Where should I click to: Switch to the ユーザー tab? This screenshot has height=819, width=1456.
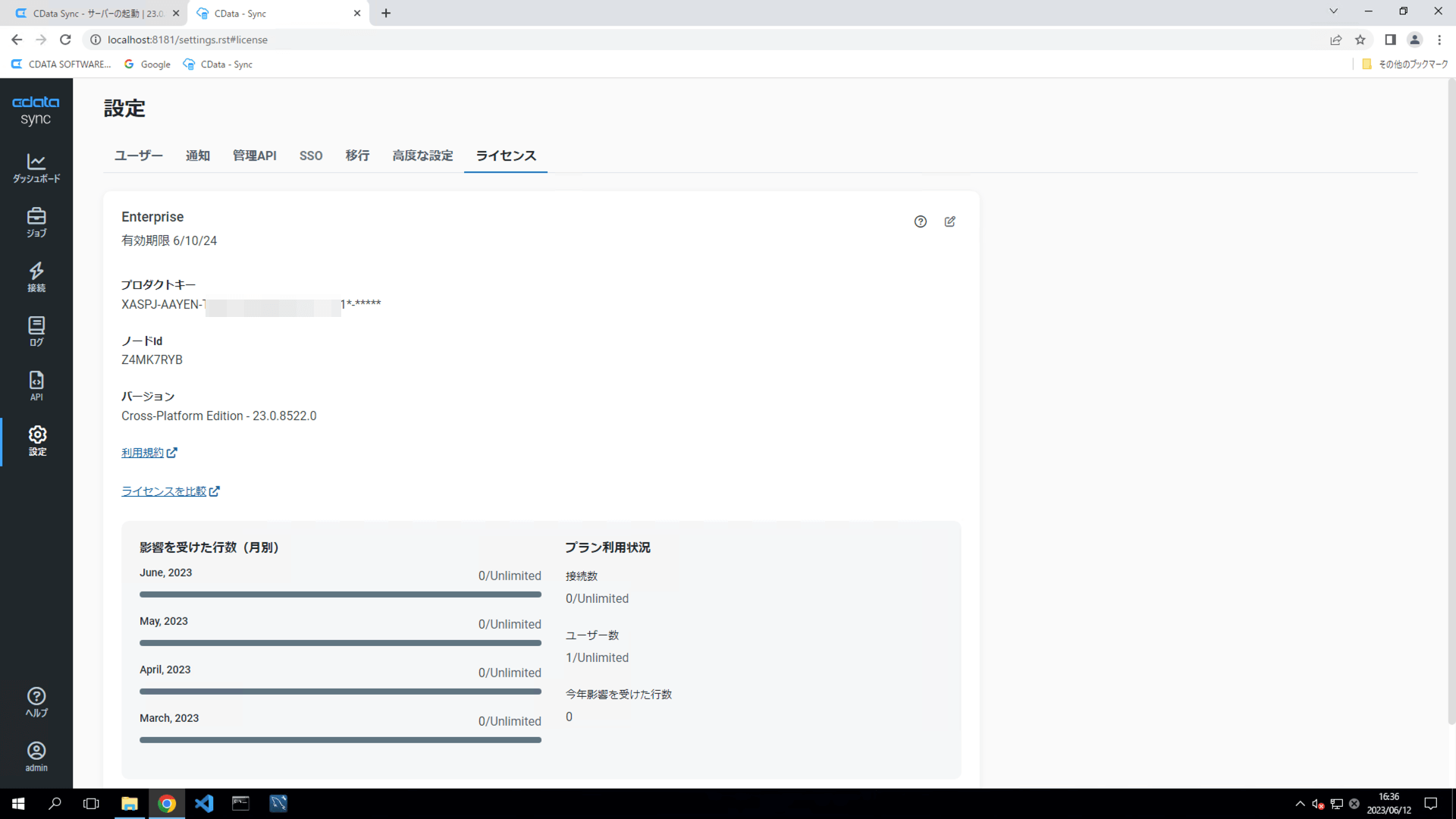[x=138, y=155]
